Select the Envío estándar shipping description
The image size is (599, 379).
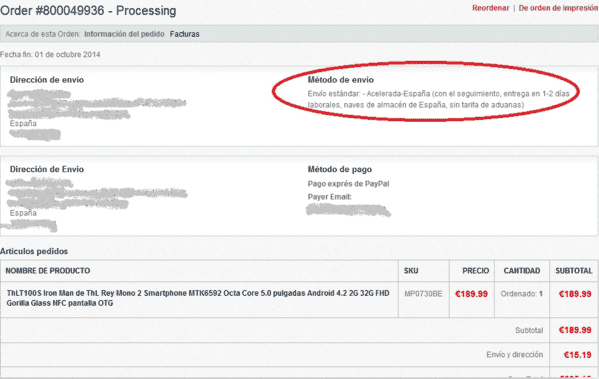438,99
